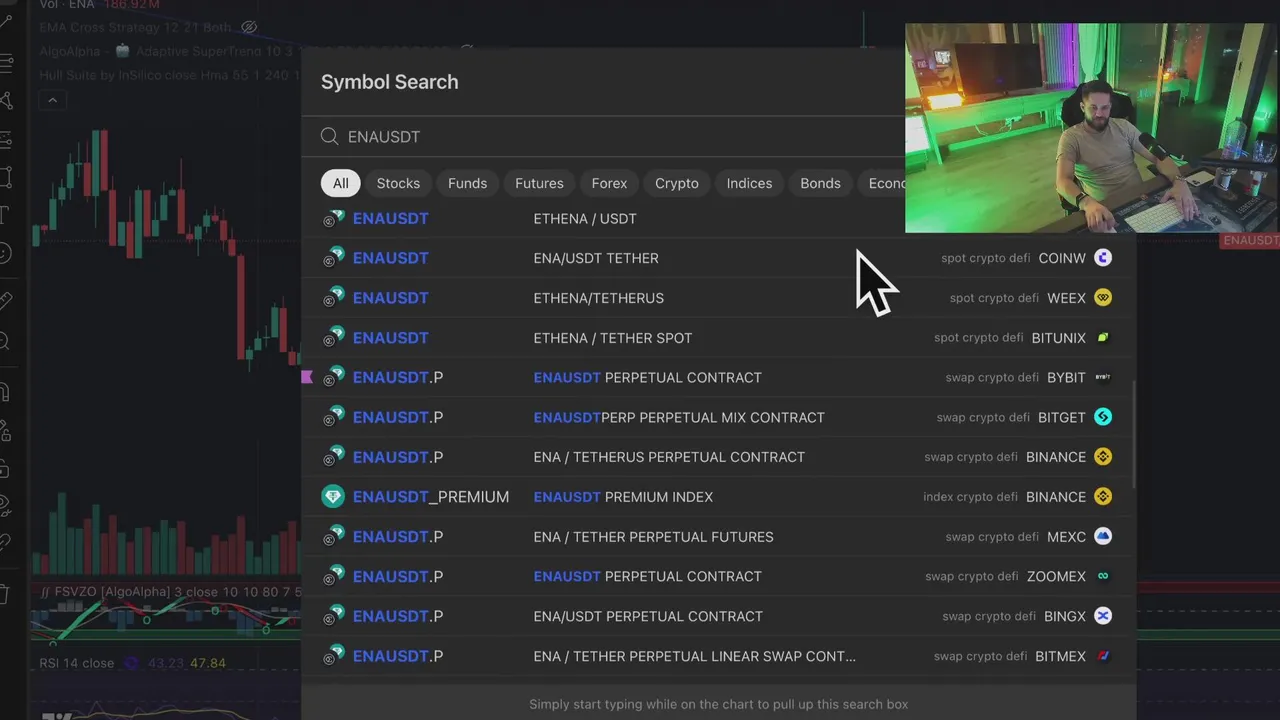Toggle the eye icon for EMA Cross Strategy
The width and height of the screenshot is (1280, 720).
(249, 27)
